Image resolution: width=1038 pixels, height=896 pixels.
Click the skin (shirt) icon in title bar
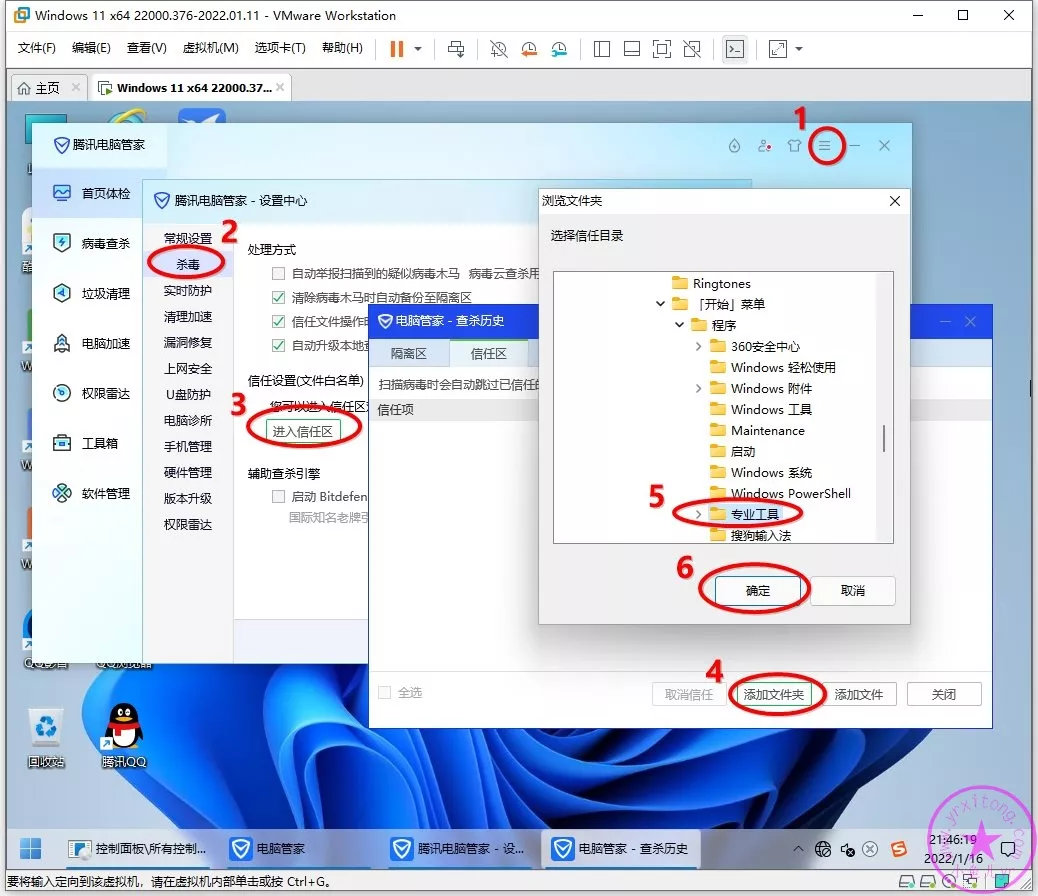coord(794,146)
